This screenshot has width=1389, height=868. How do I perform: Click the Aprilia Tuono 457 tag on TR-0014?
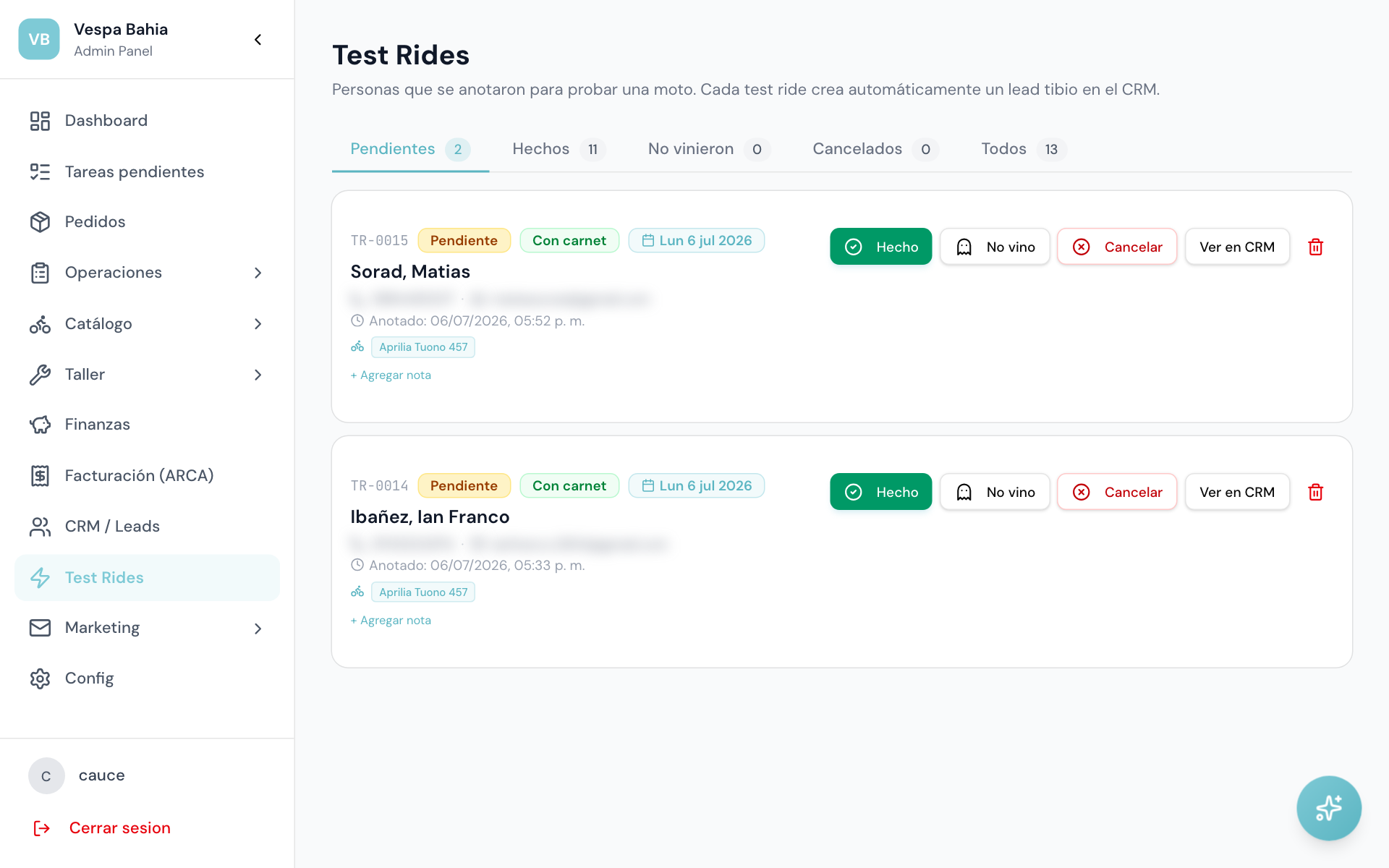423,592
